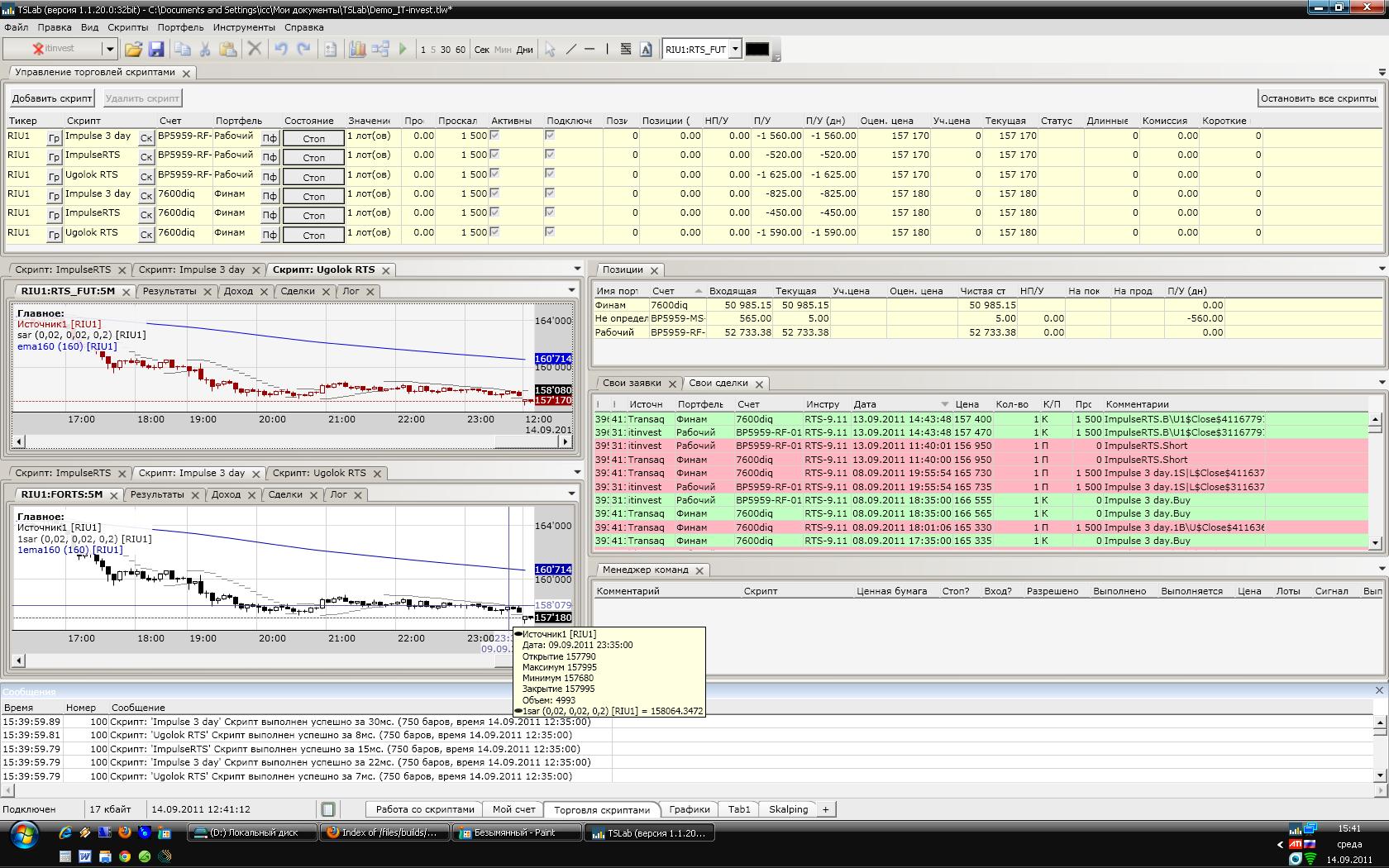This screenshot has width=1389, height=868.
Task: Select the diagonal line drawing tool
Action: [570, 50]
